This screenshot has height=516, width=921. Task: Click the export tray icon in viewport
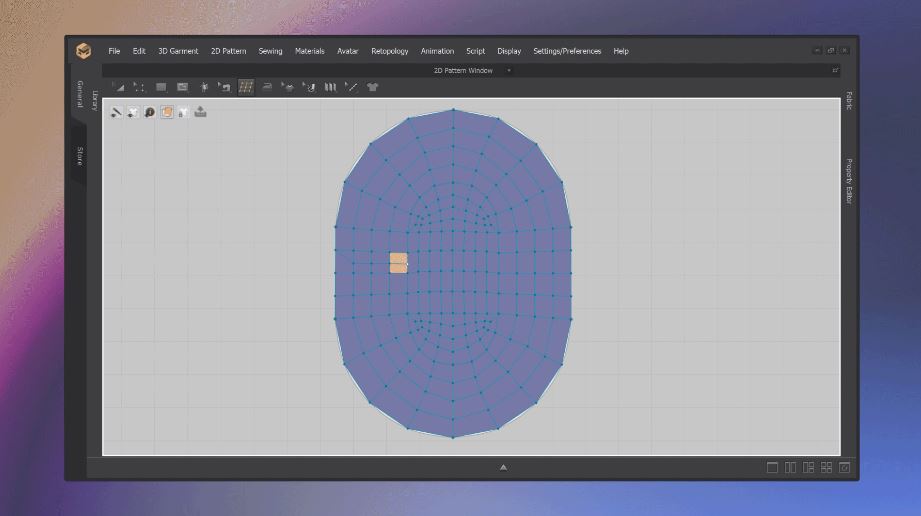(200, 112)
